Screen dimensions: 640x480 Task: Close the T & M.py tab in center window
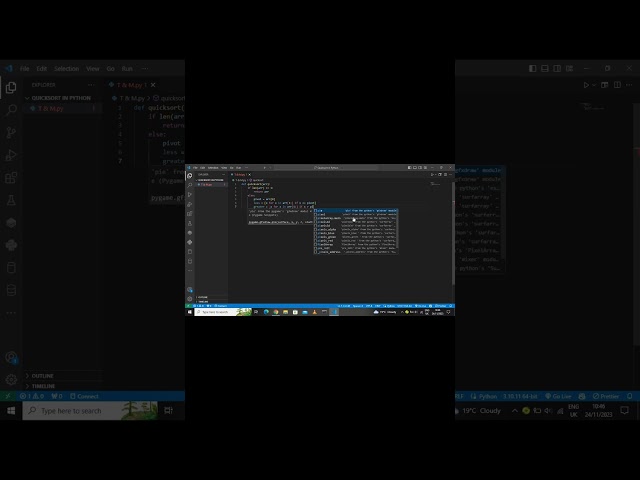click(249, 174)
